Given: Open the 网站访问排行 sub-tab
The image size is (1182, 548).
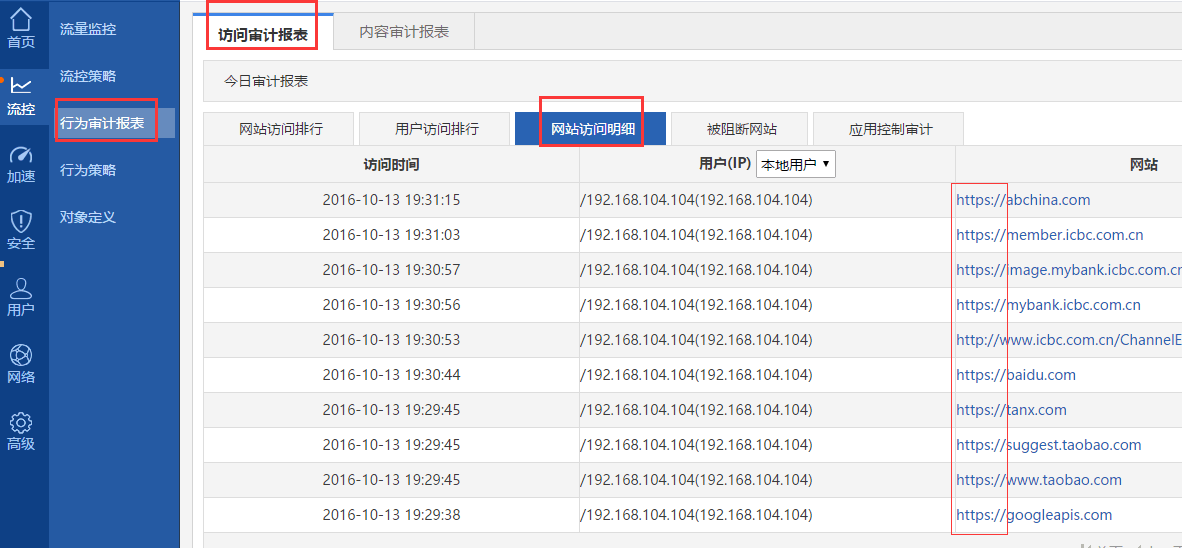Looking at the screenshot, I should click(x=281, y=129).
